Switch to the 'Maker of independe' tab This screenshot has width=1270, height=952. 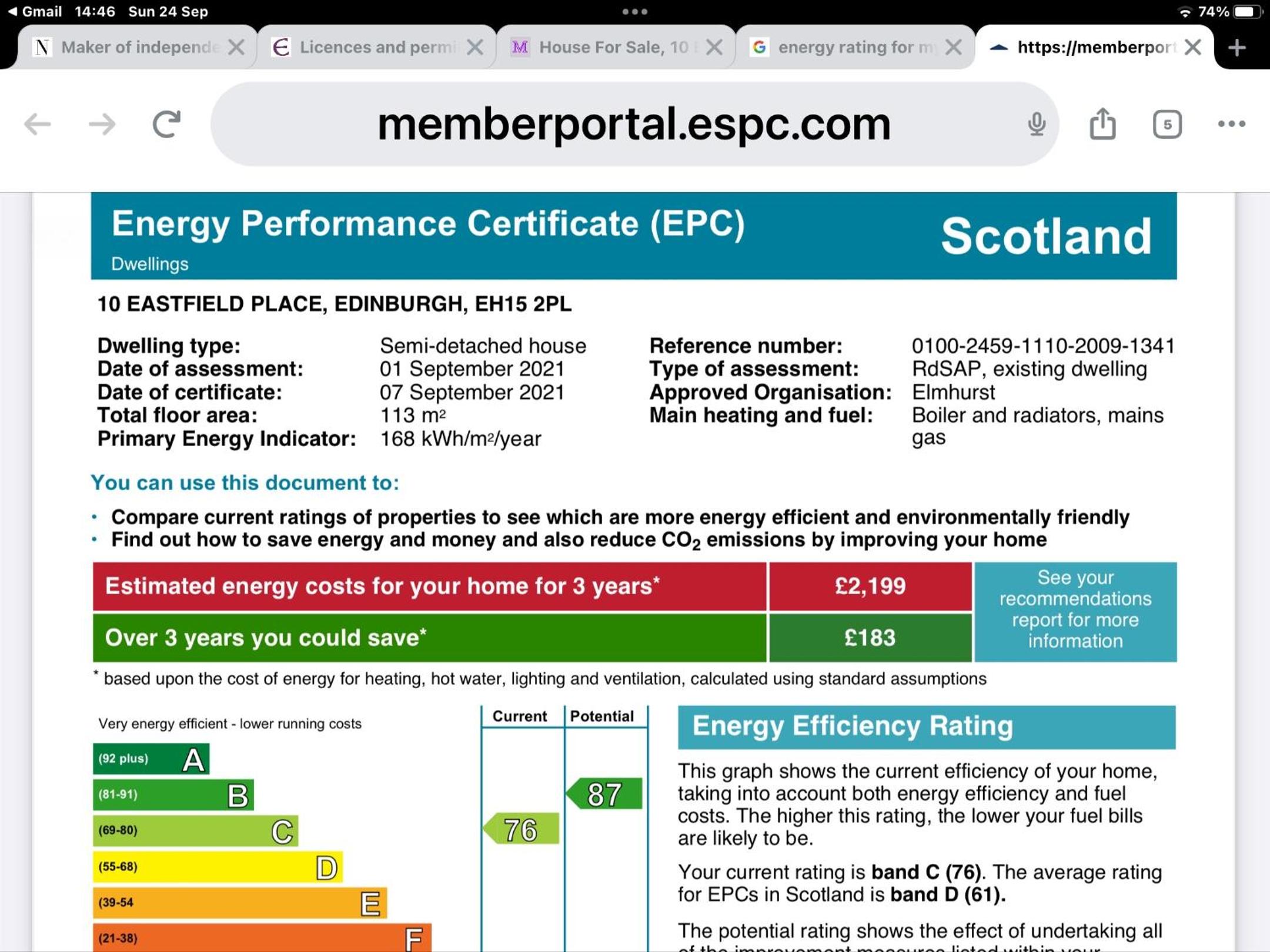click(x=128, y=47)
